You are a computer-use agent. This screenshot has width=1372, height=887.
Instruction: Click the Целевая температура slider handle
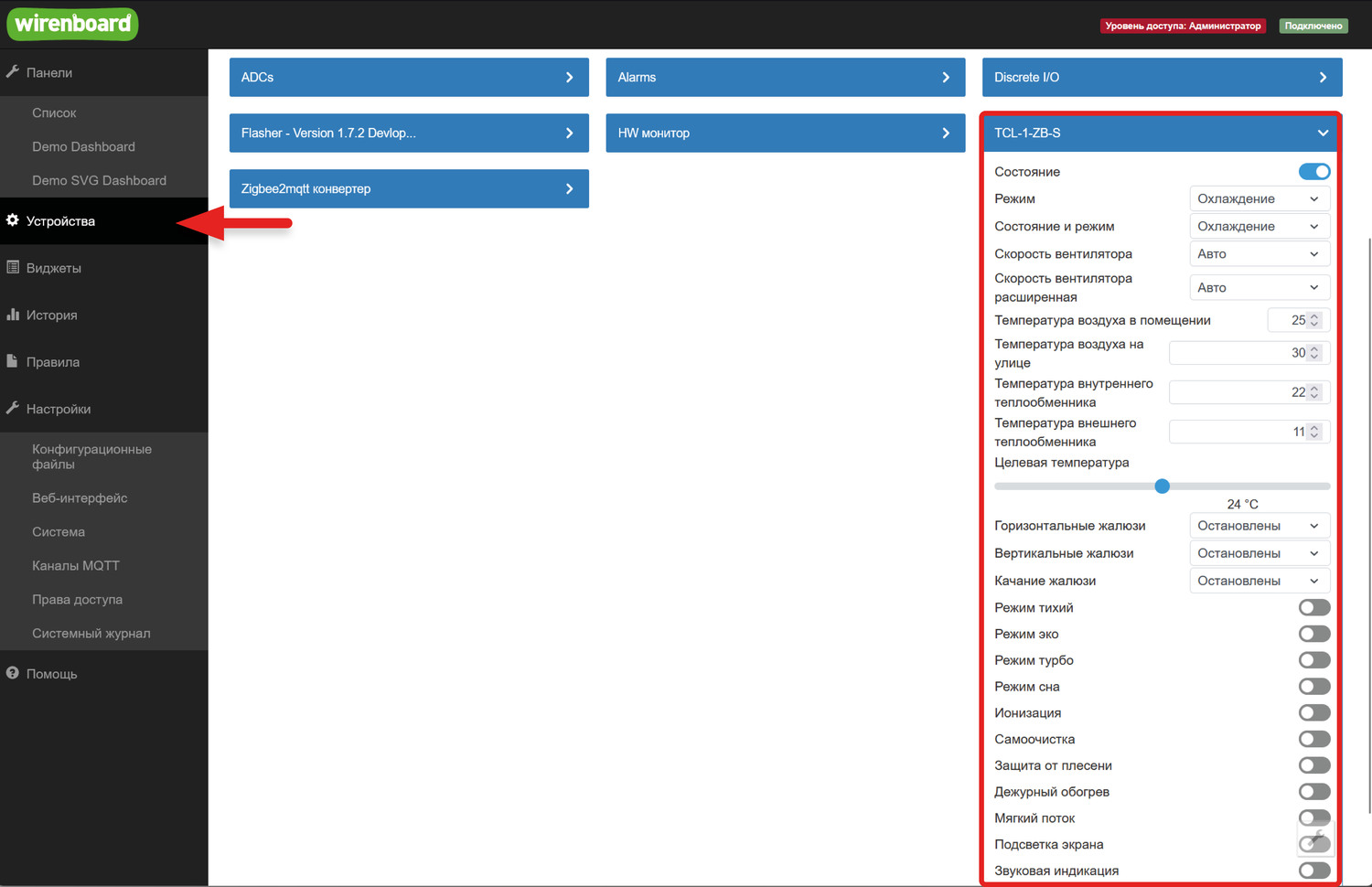(1162, 486)
